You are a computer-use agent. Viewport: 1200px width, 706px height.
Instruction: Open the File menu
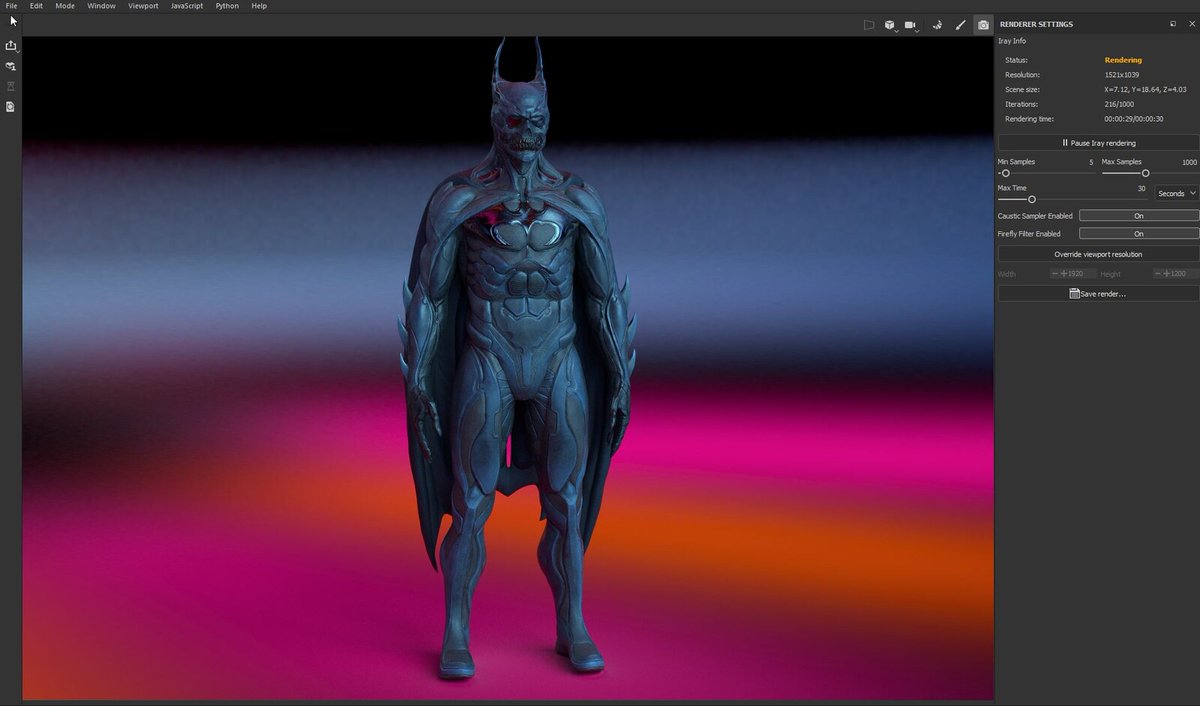[x=11, y=6]
